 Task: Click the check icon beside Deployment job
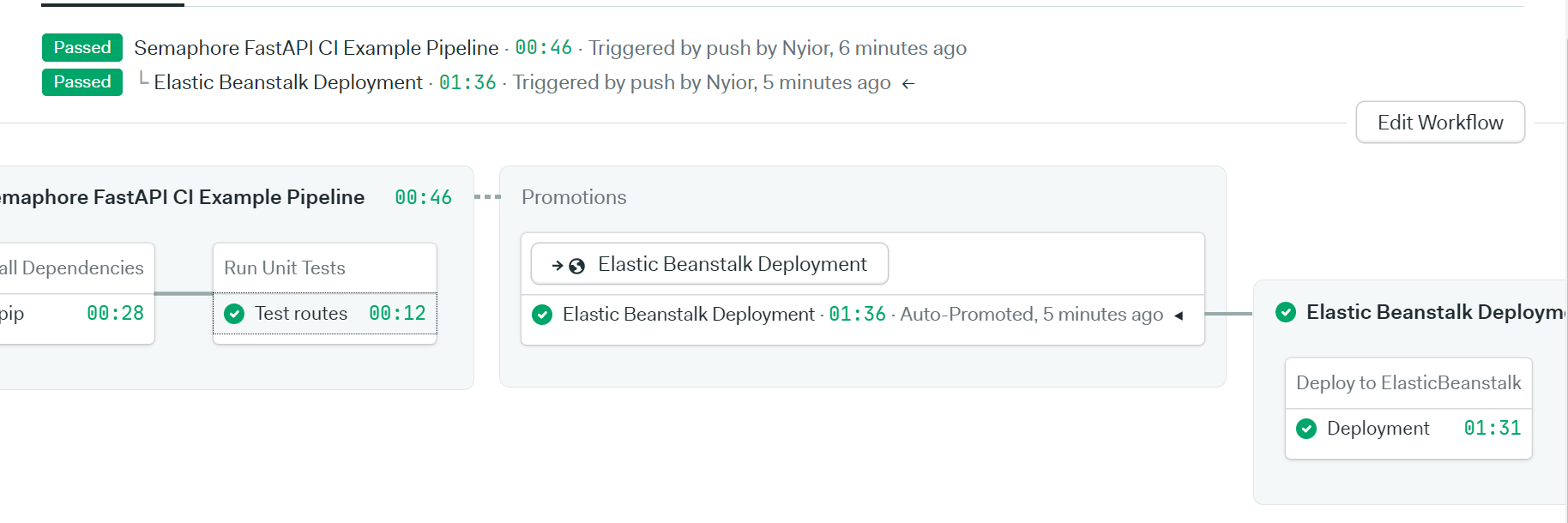(x=1306, y=429)
